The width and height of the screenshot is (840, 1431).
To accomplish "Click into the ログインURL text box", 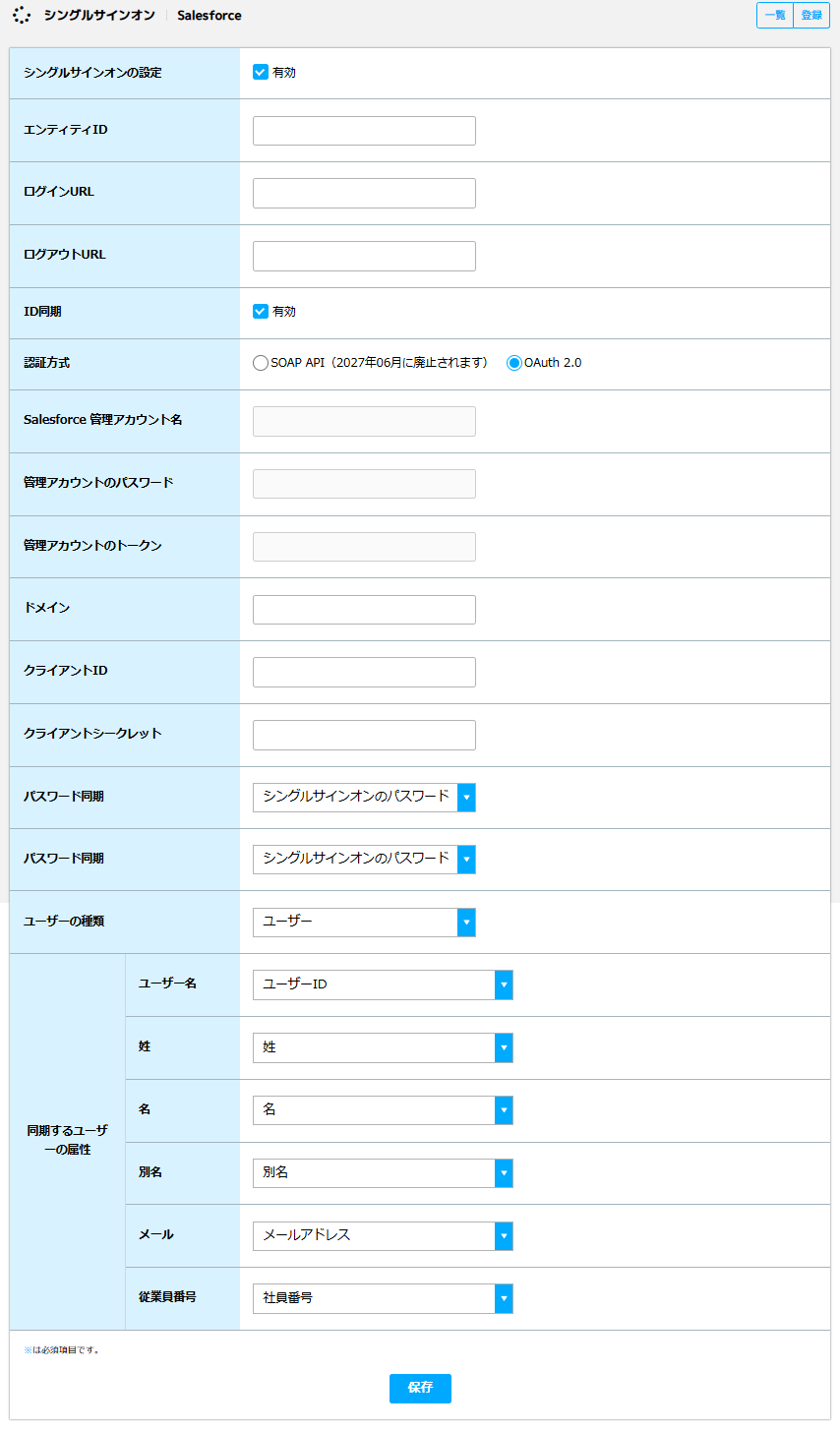I will point(364,193).
